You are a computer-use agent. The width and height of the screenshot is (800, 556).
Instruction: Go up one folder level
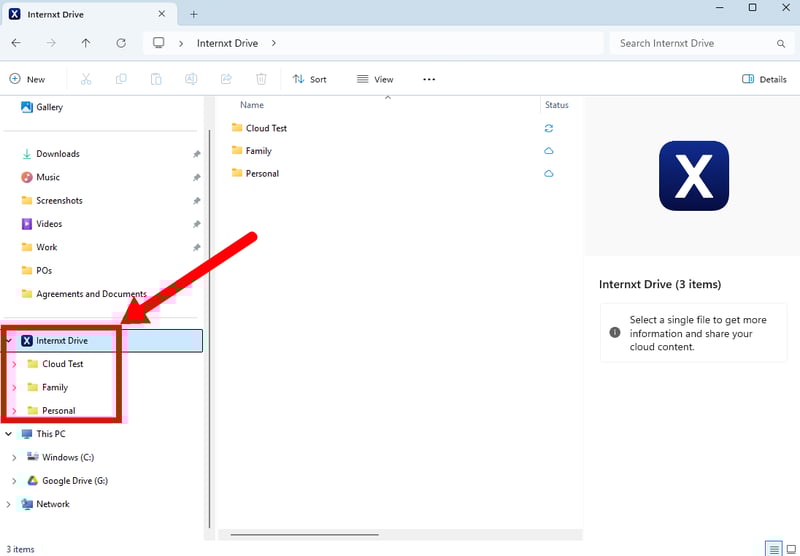(x=86, y=43)
